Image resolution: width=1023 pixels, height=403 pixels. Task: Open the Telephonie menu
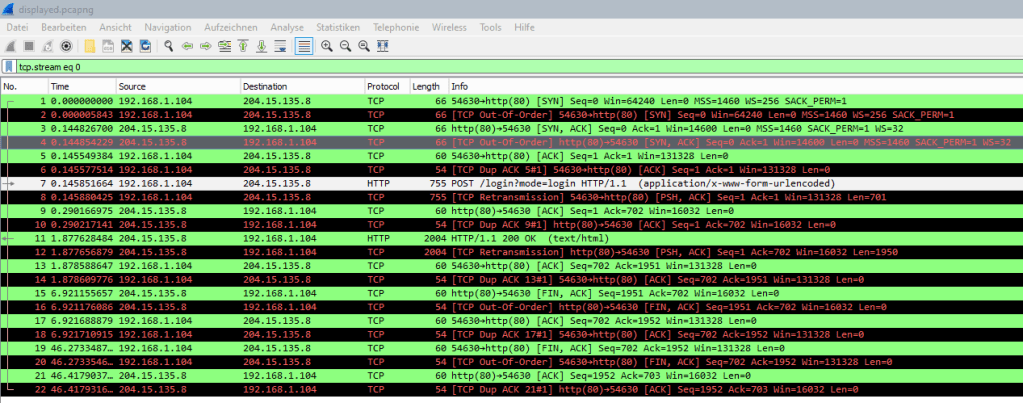coord(395,26)
